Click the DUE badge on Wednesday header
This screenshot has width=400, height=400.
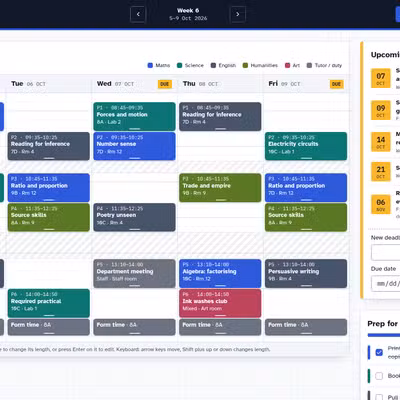[x=165, y=84]
